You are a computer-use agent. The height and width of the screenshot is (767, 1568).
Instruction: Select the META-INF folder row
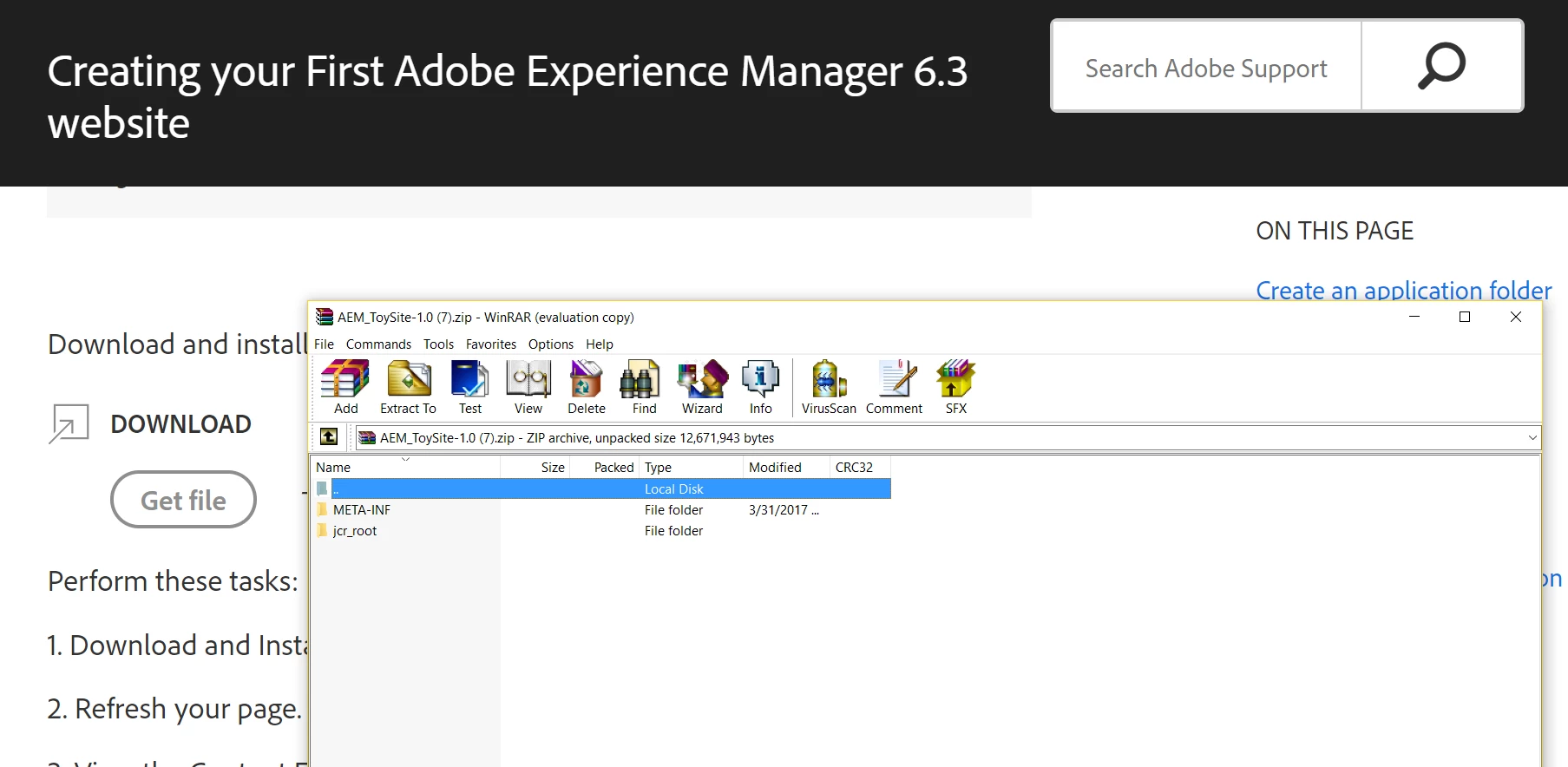click(601, 509)
